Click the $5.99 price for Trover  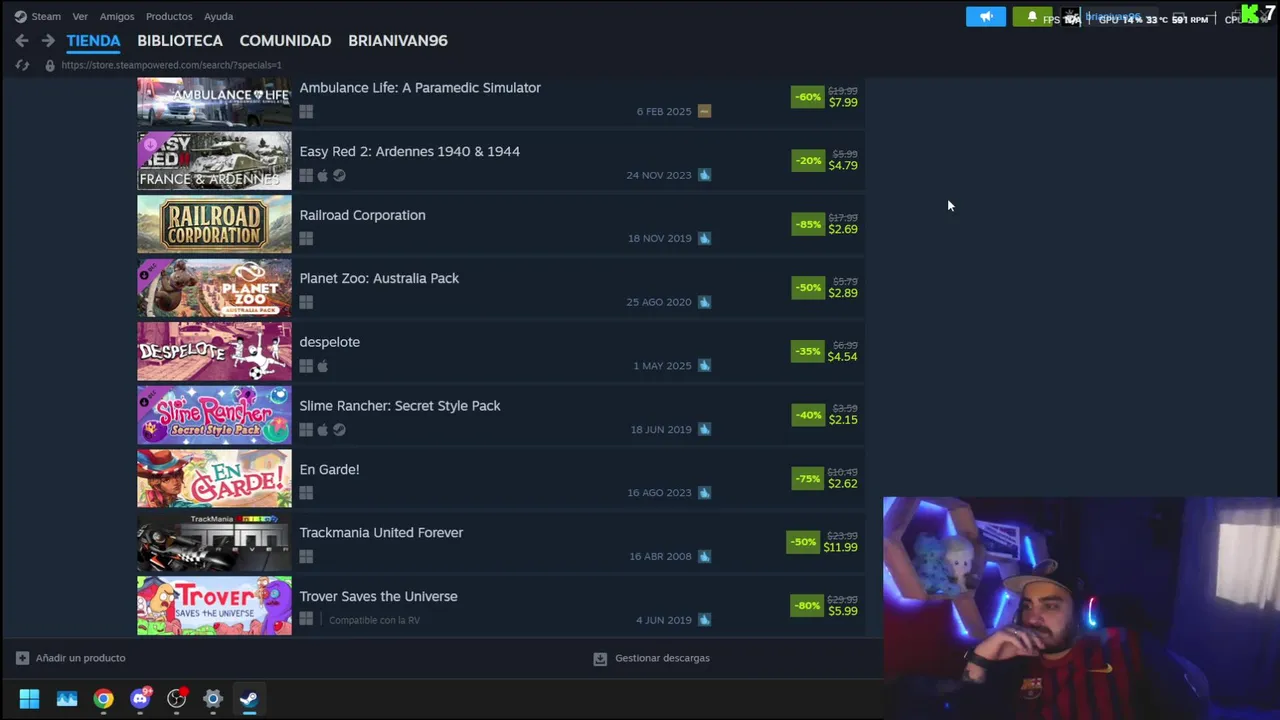(843, 611)
